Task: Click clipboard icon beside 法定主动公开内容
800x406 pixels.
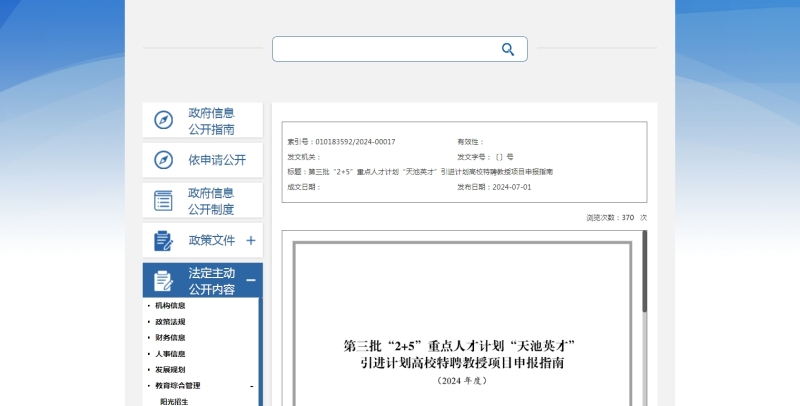Action: (163, 281)
